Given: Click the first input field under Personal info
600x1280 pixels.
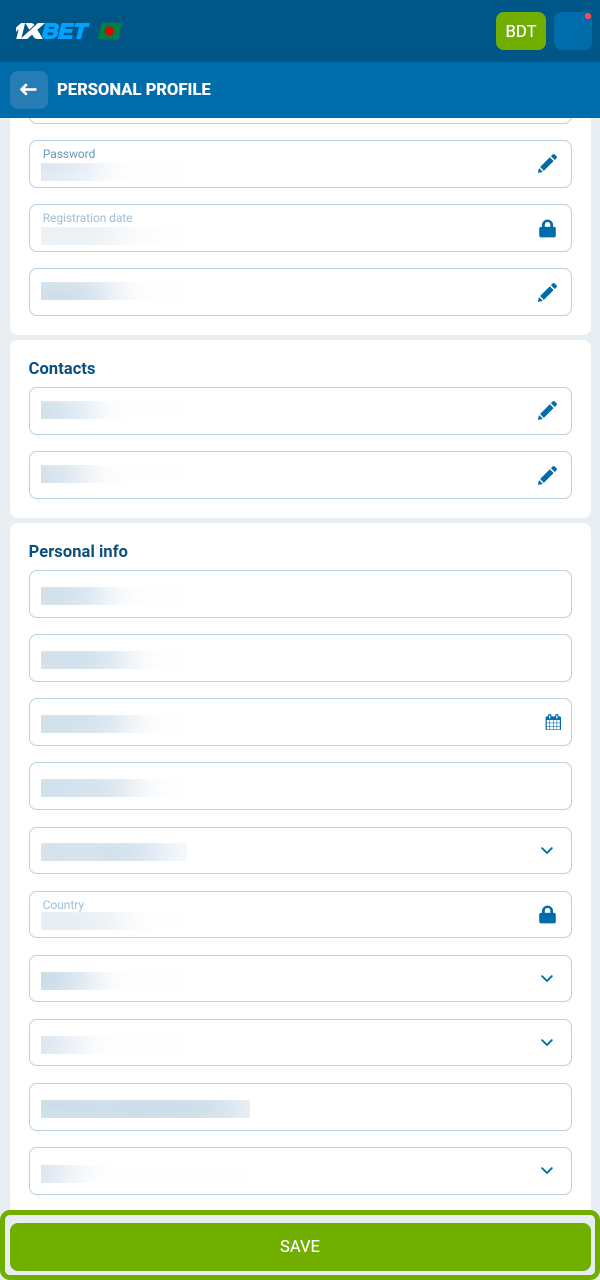Looking at the screenshot, I should (x=300, y=593).
